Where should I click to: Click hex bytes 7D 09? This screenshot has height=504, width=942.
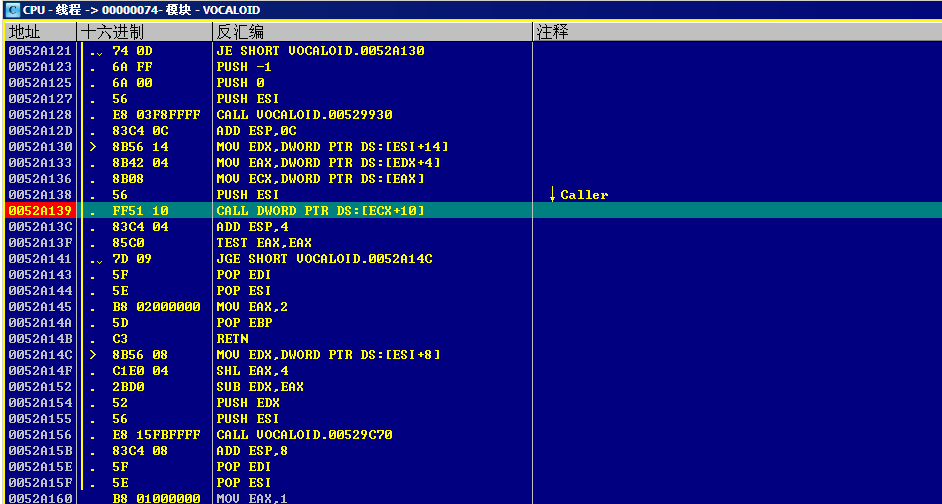coord(132,259)
